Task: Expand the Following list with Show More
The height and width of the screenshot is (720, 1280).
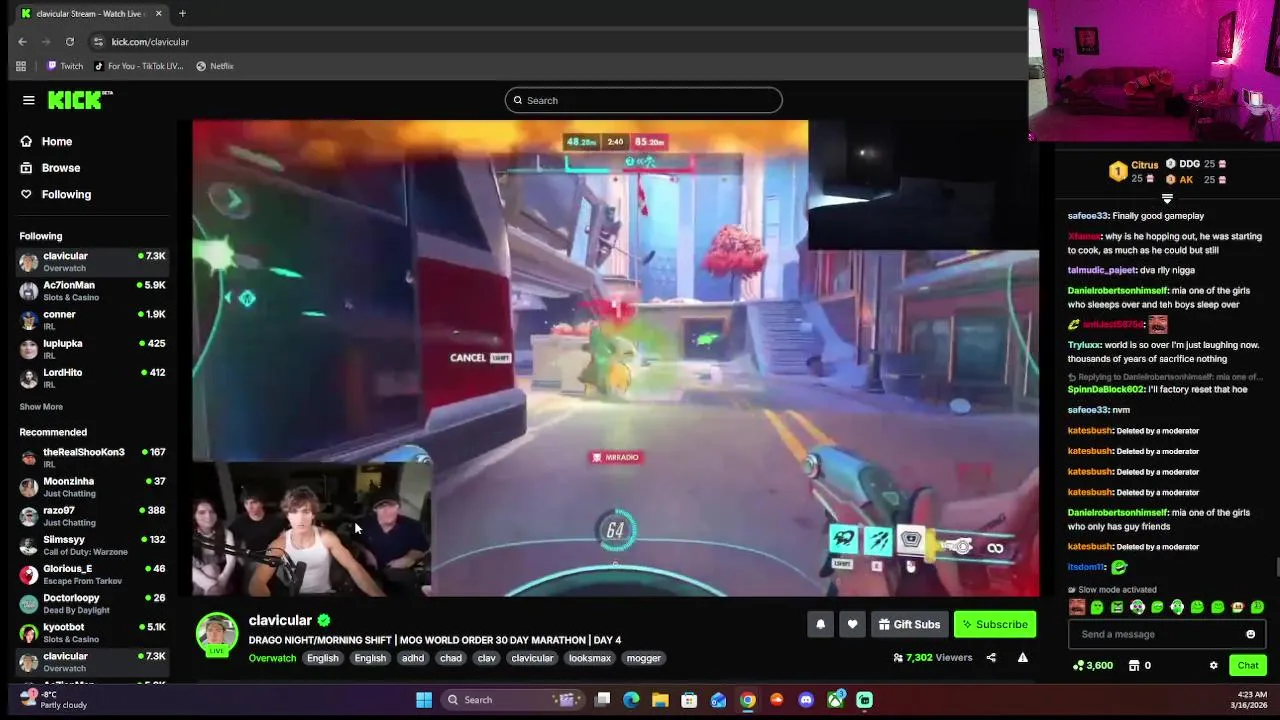Action: (x=41, y=407)
